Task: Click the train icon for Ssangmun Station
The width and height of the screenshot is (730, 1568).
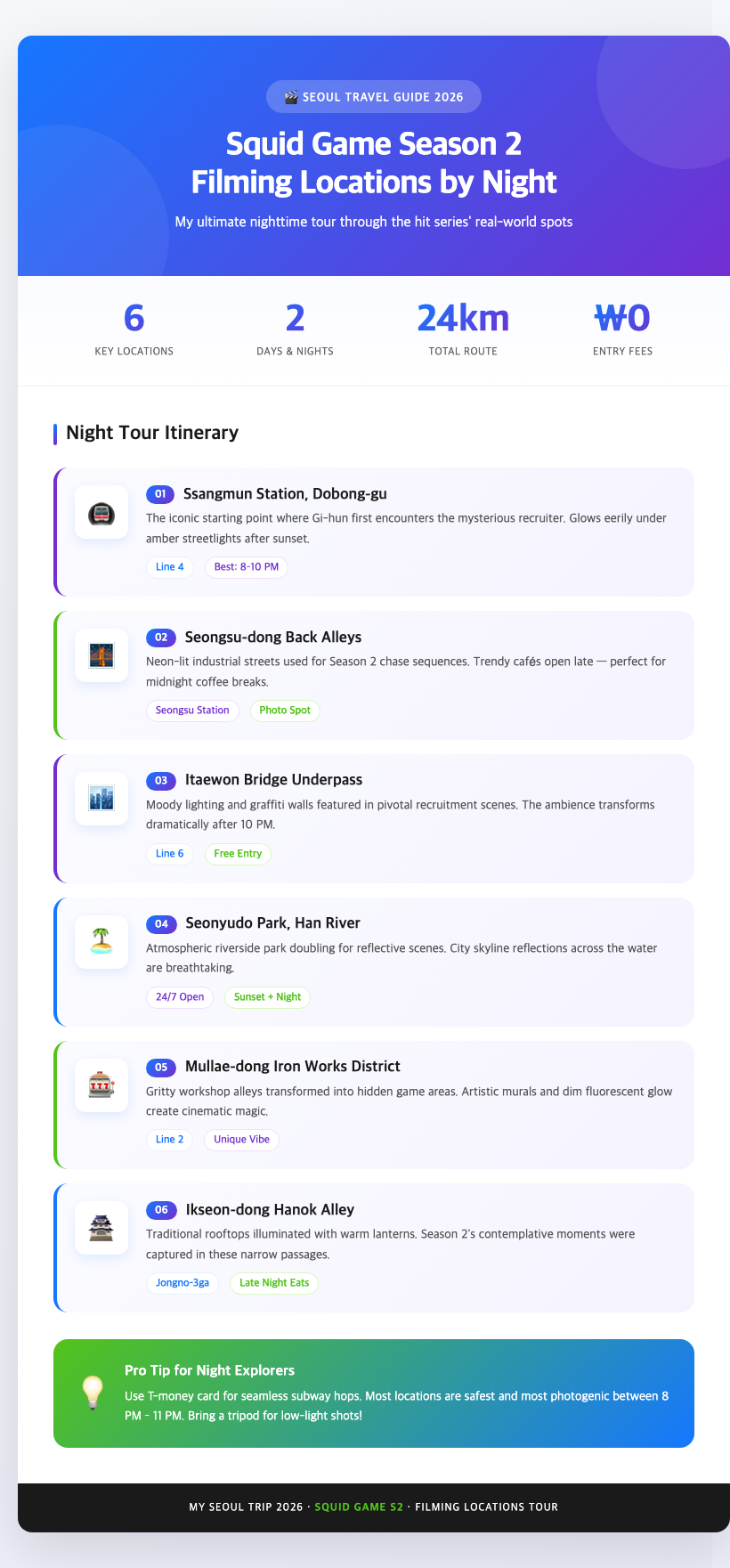Action: [101, 513]
